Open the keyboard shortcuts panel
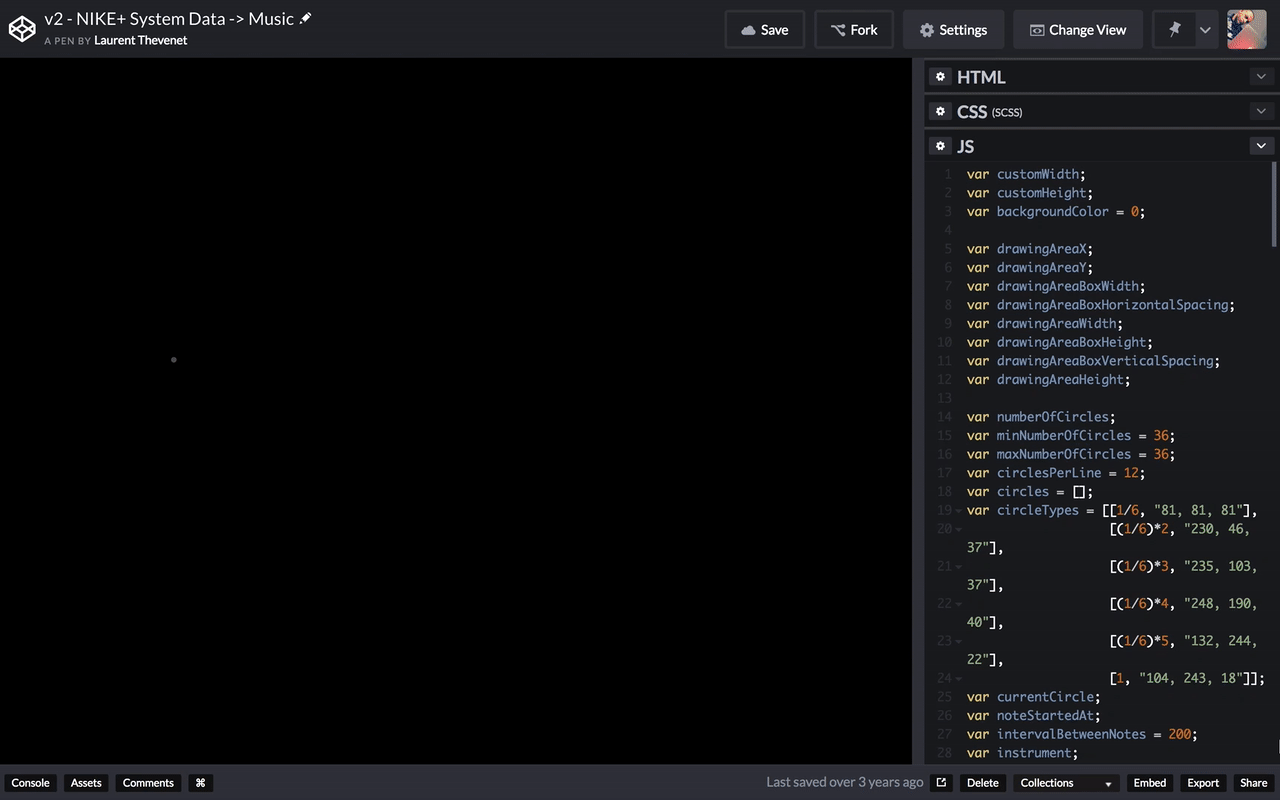Image resolution: width=1280 pixels, height=800 pixels. (x=199, y=783)
